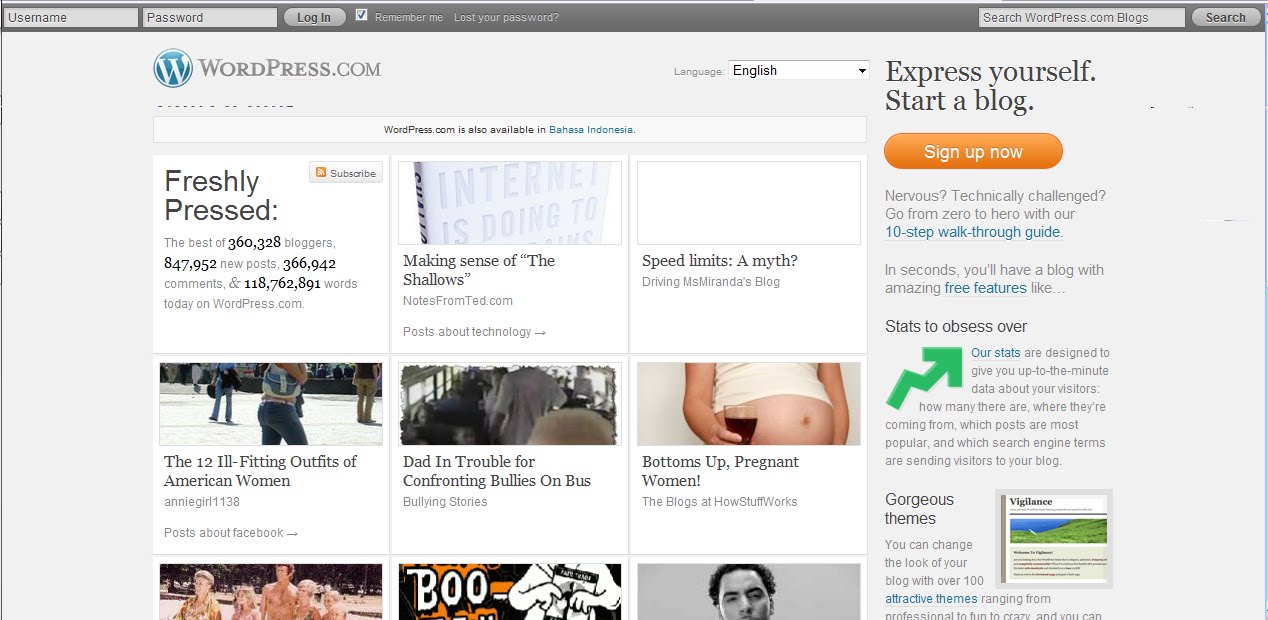The height and width of the screenshot is (620, 1268).
Task: Toggle the Remember me checkbox
Action: click(362, 16)
